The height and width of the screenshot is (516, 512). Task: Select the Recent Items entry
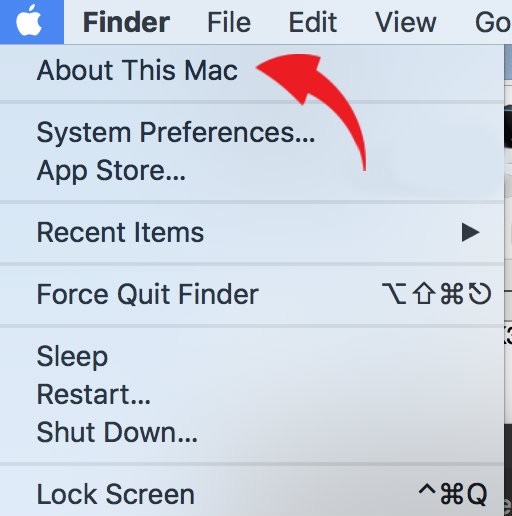(x=252, y=233)
